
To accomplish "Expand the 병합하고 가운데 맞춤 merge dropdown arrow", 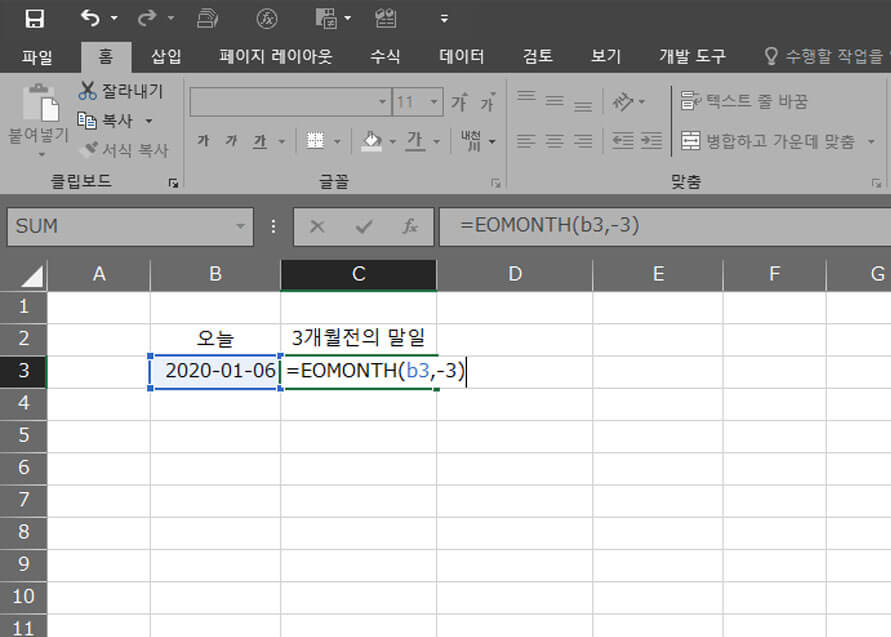I will coord(869,141).
